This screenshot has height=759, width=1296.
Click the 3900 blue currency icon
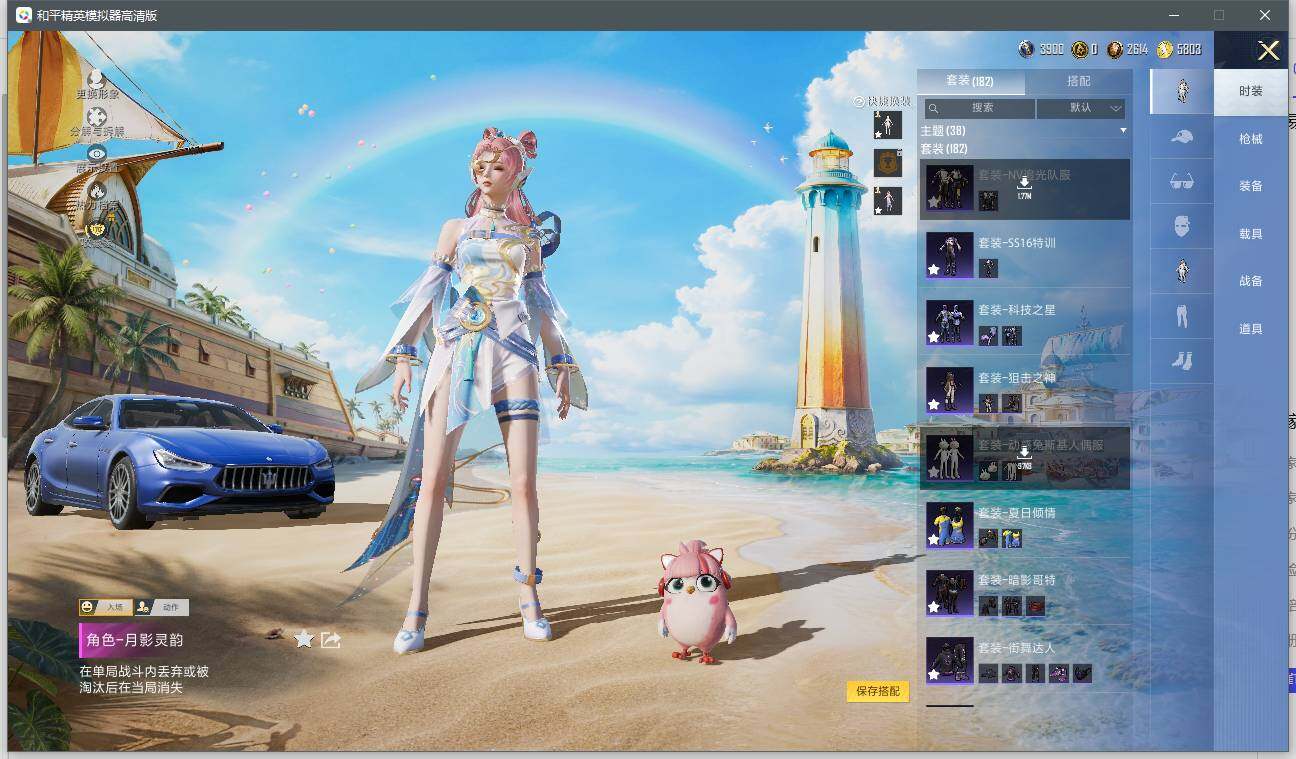pyautogui.click(x=1026, y=49)
